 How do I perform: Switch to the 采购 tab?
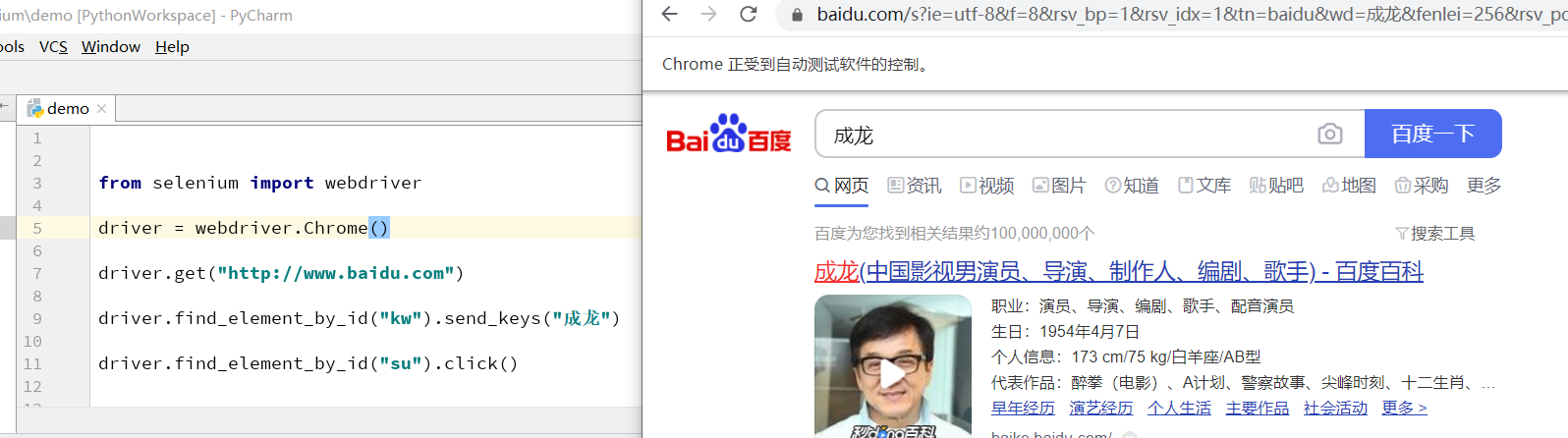(1422, 186)
